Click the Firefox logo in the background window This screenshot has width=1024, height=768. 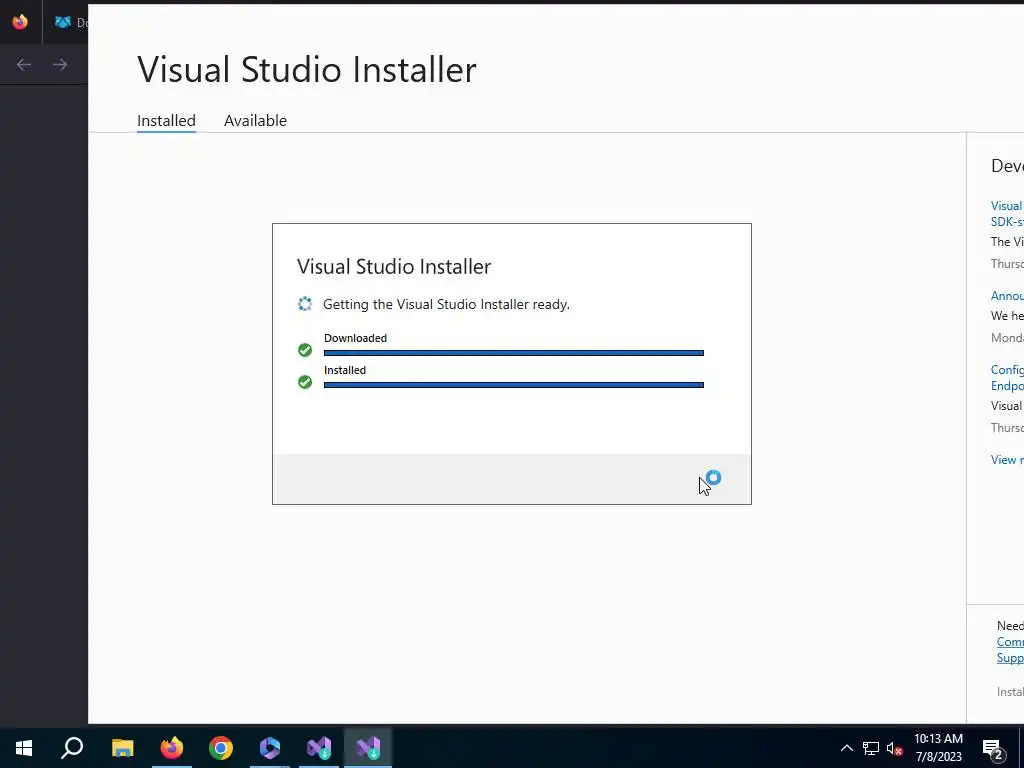click(20, 22)
